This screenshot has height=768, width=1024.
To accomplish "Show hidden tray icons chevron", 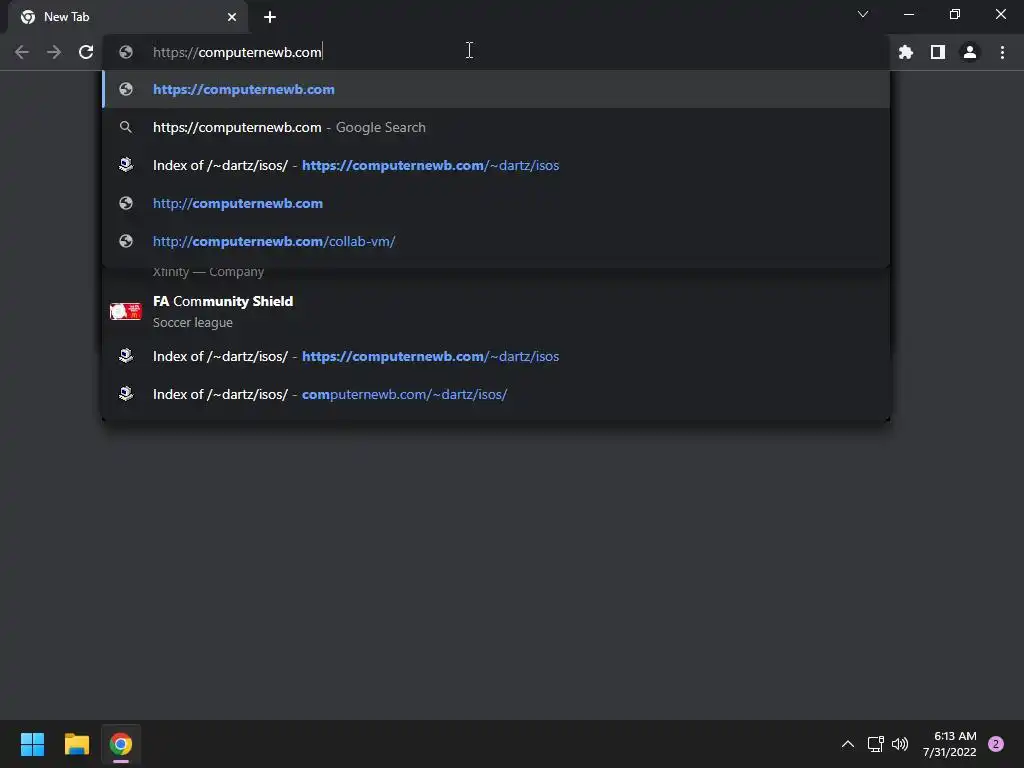I will (848, 744).
